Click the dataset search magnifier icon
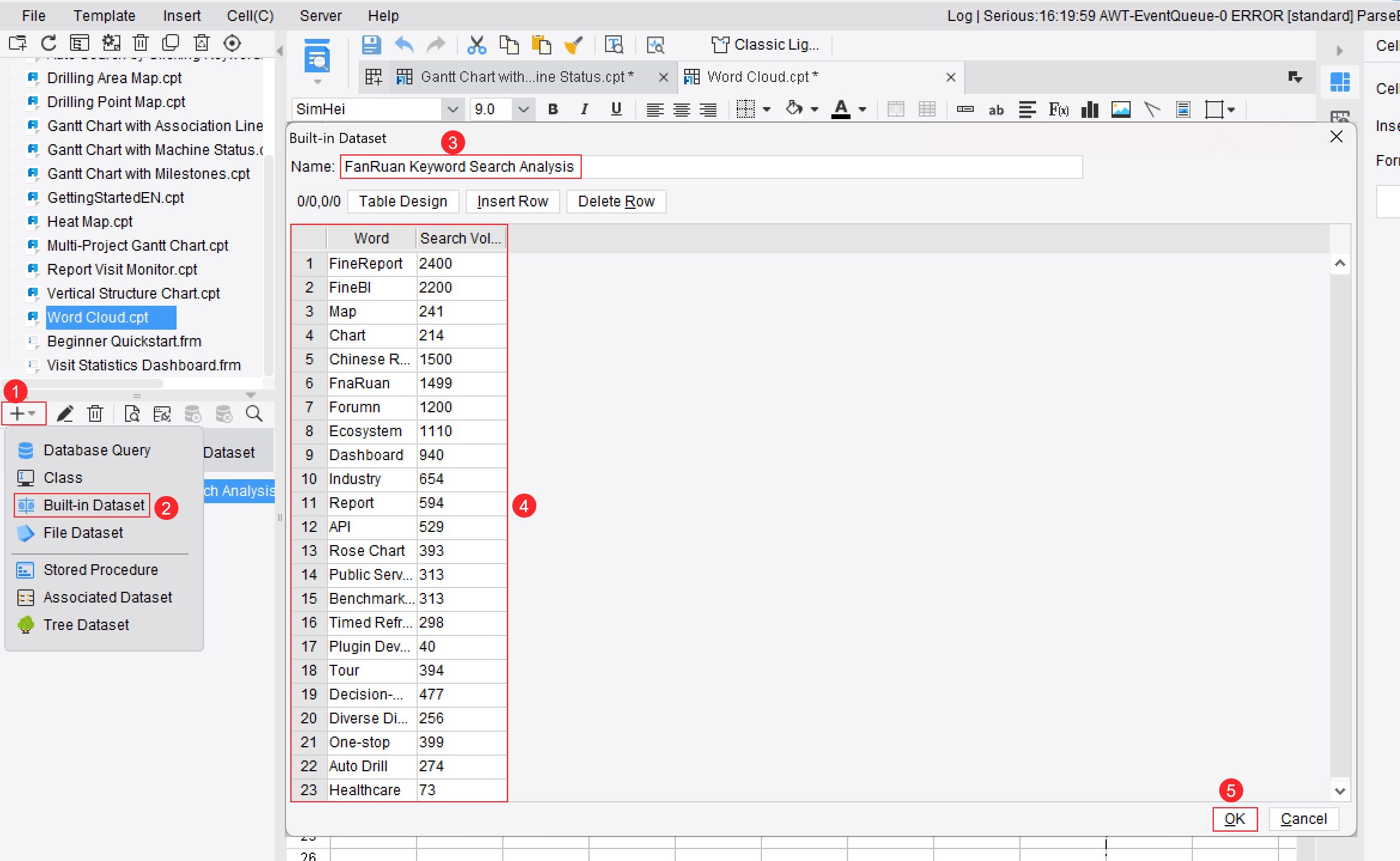This screenshot has height=861, width=1400. (254, 413)
